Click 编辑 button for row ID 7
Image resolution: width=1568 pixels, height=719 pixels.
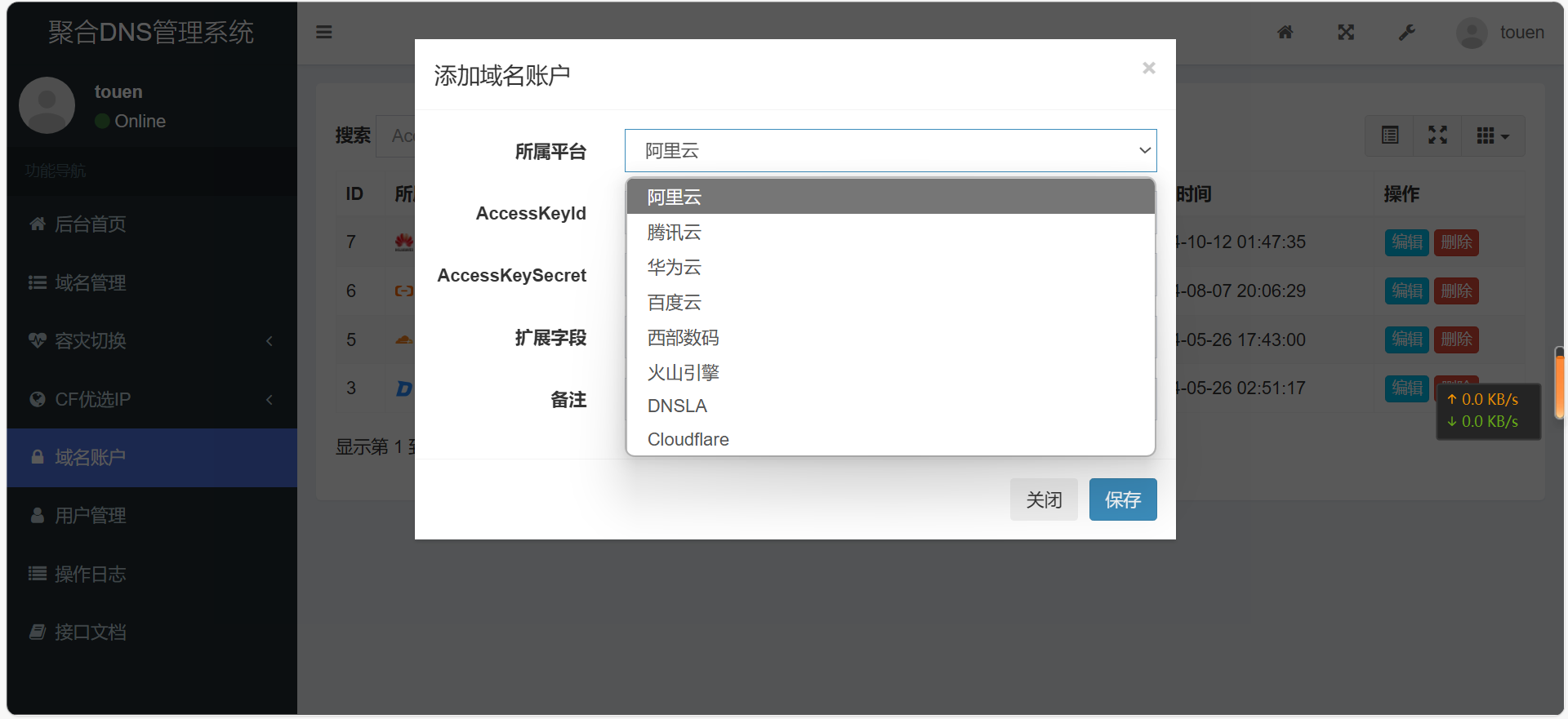click(x=1406, y=242)
